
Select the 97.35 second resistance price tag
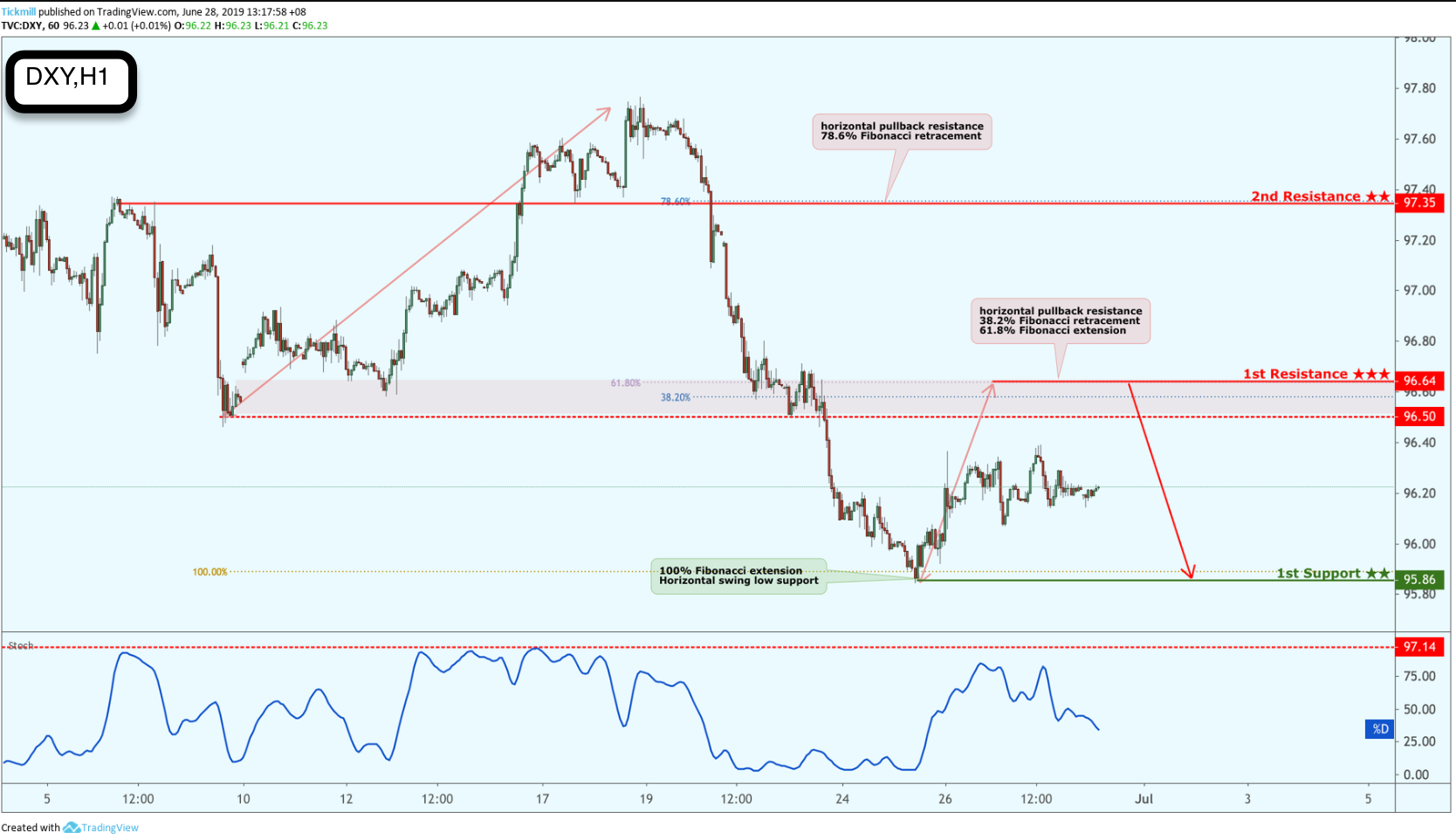[x=1420, y=203]
